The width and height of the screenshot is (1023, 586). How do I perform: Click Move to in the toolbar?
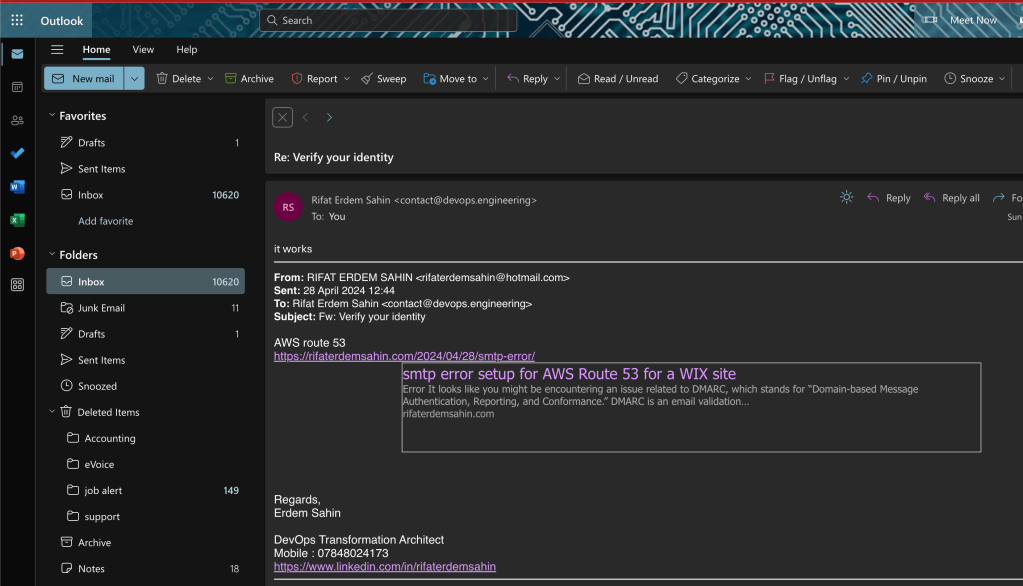[x=450, y=78]
